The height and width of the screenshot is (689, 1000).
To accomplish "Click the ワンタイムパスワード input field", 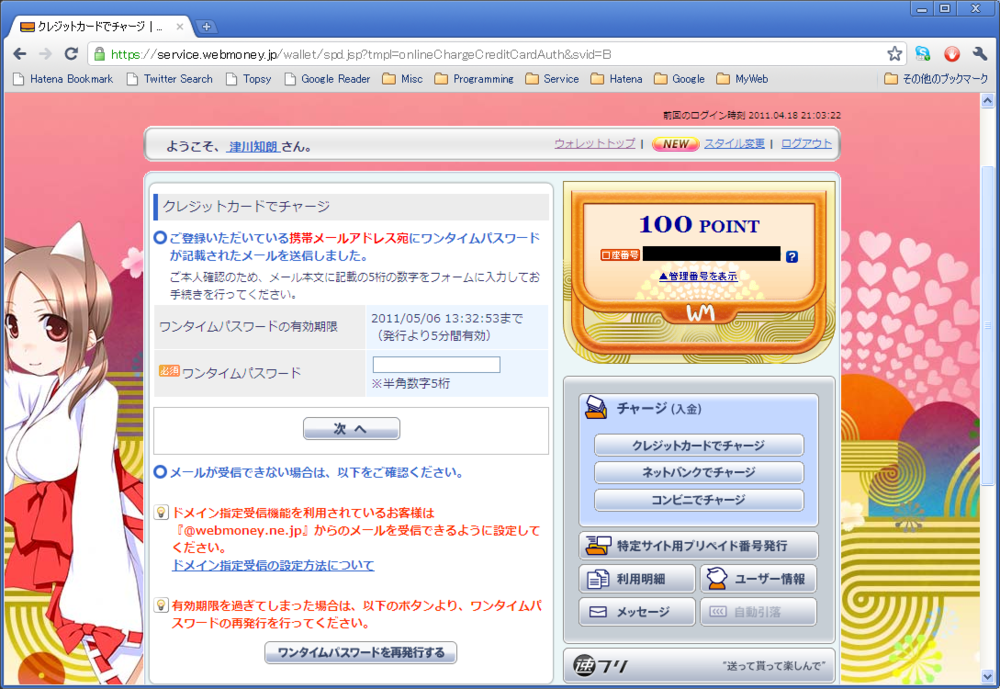I will click(436, 364).
